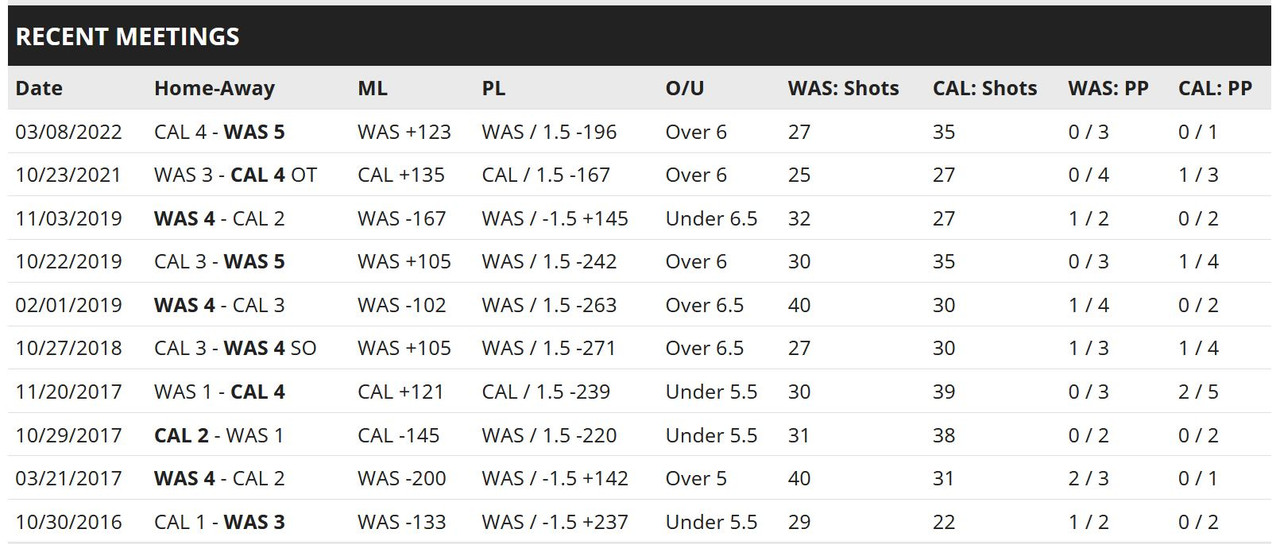Click the Date column header

point(39,88)
